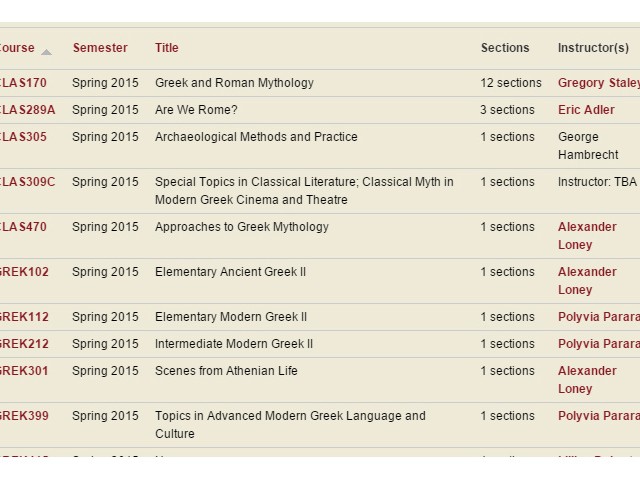
Task: Sort table by Title column header
Action: point(167,48)
